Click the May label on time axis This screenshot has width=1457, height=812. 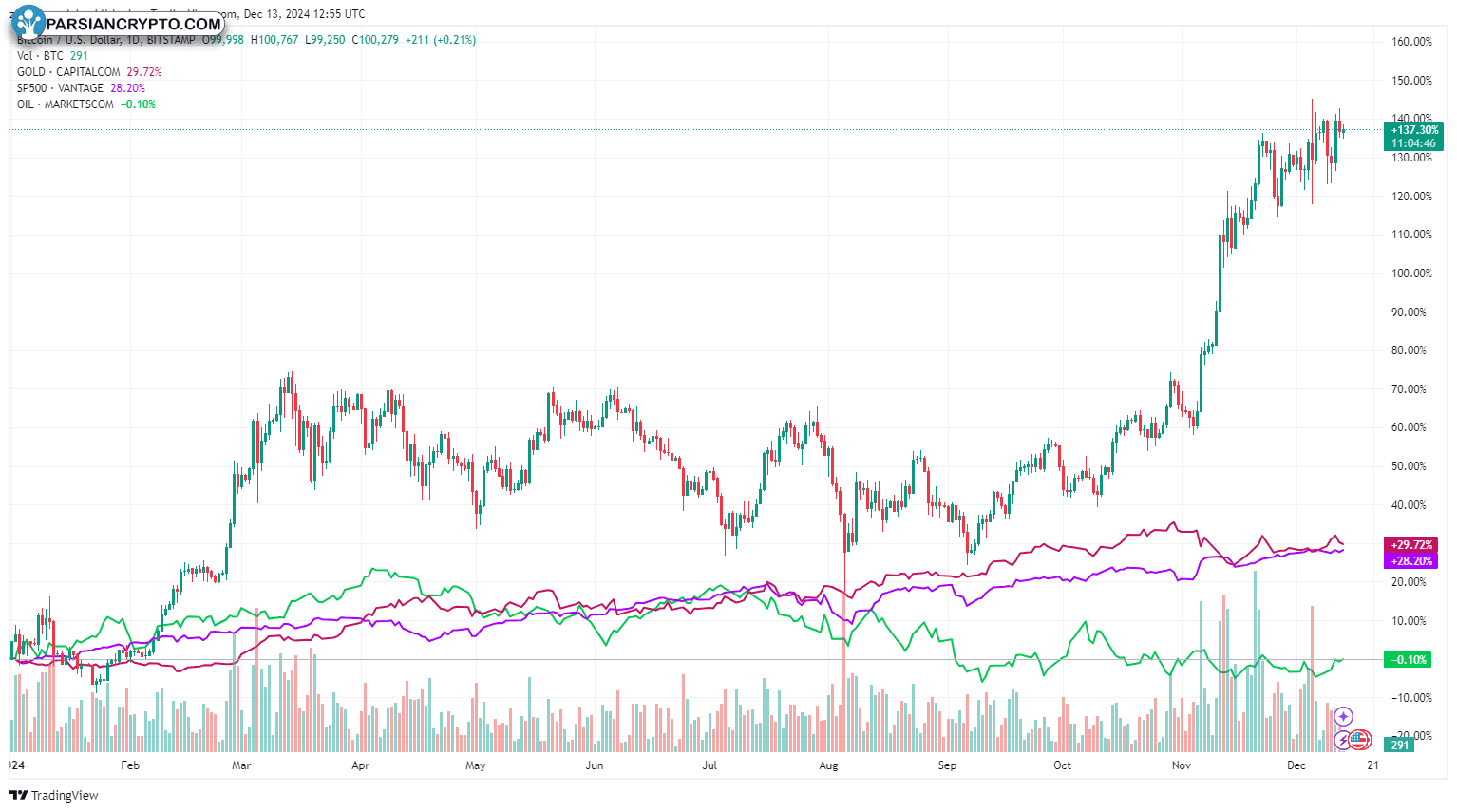[475, 765]
